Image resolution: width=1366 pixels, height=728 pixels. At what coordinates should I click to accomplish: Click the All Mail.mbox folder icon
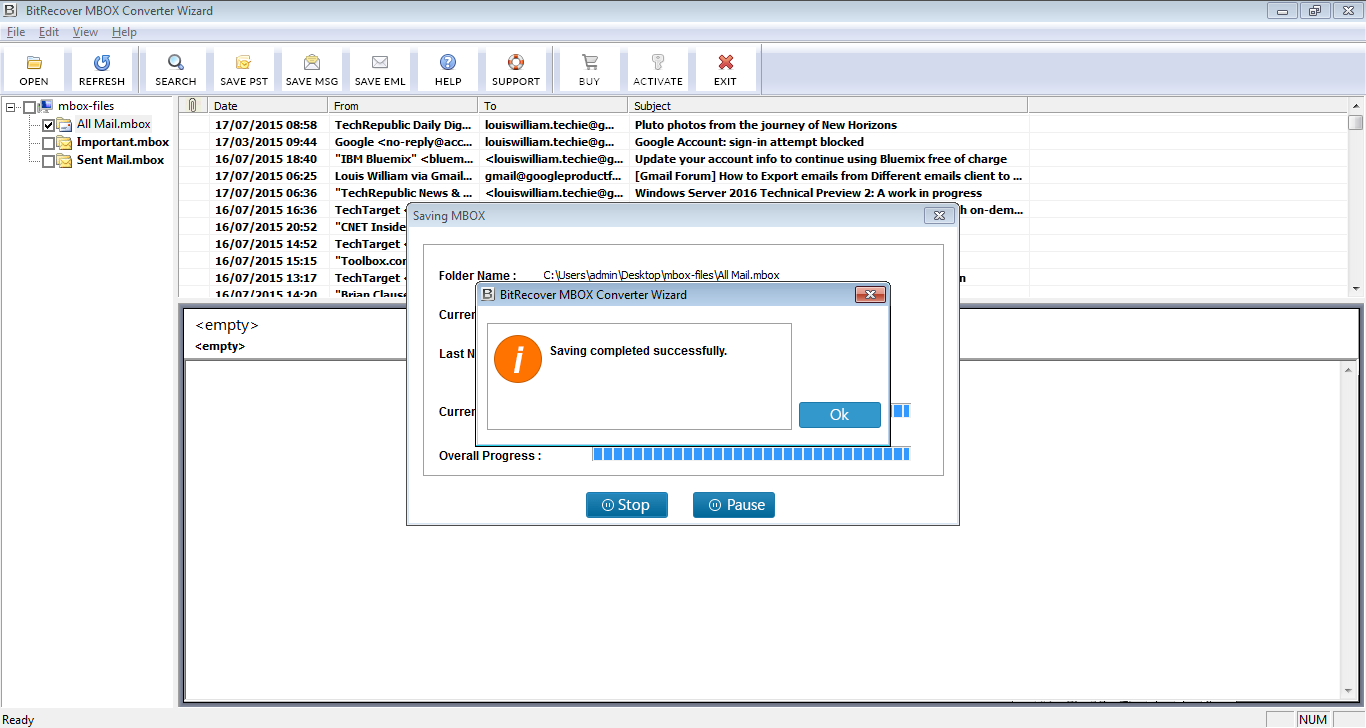(x=65, y=125)
